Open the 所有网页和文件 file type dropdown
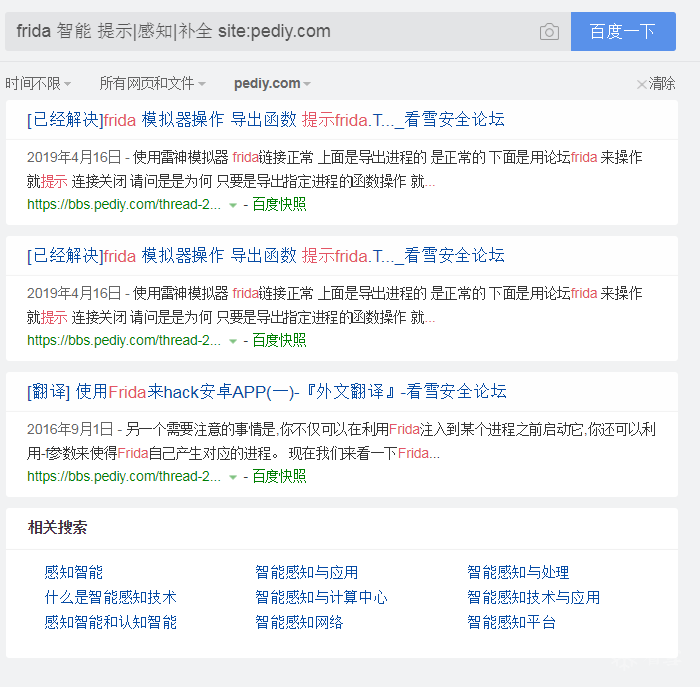The image size is (700, 687). coord(152,83)
